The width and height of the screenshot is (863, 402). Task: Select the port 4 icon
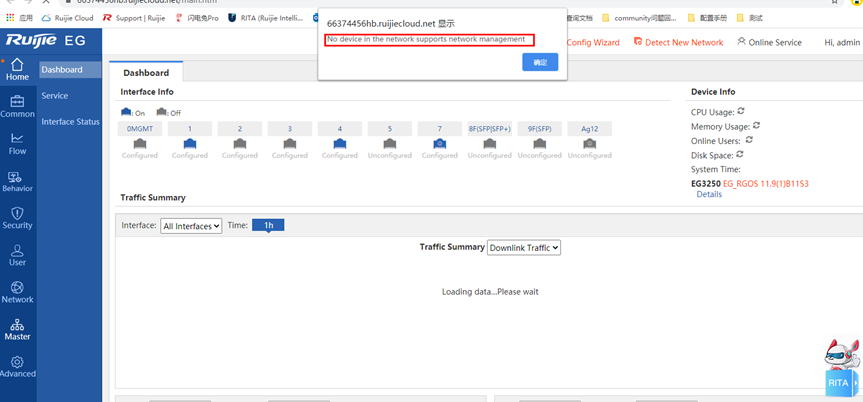340,144
